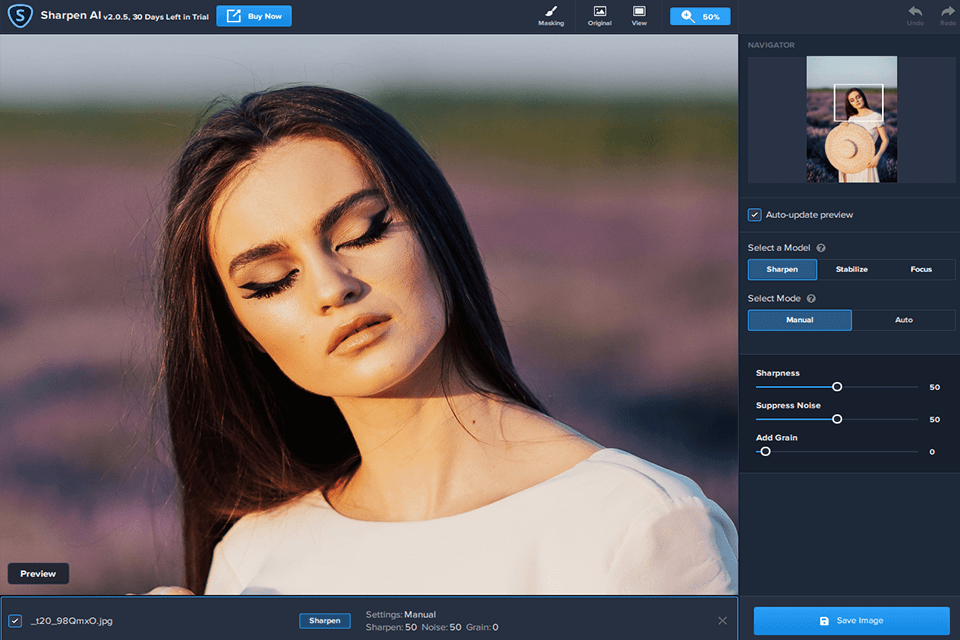Select the Masking brush tool
The height and width of the screenshot is (640, 960).
[550, 15]
